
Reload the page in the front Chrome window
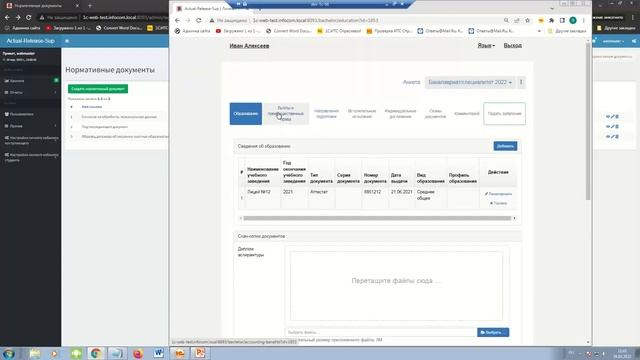coord(198,20)
